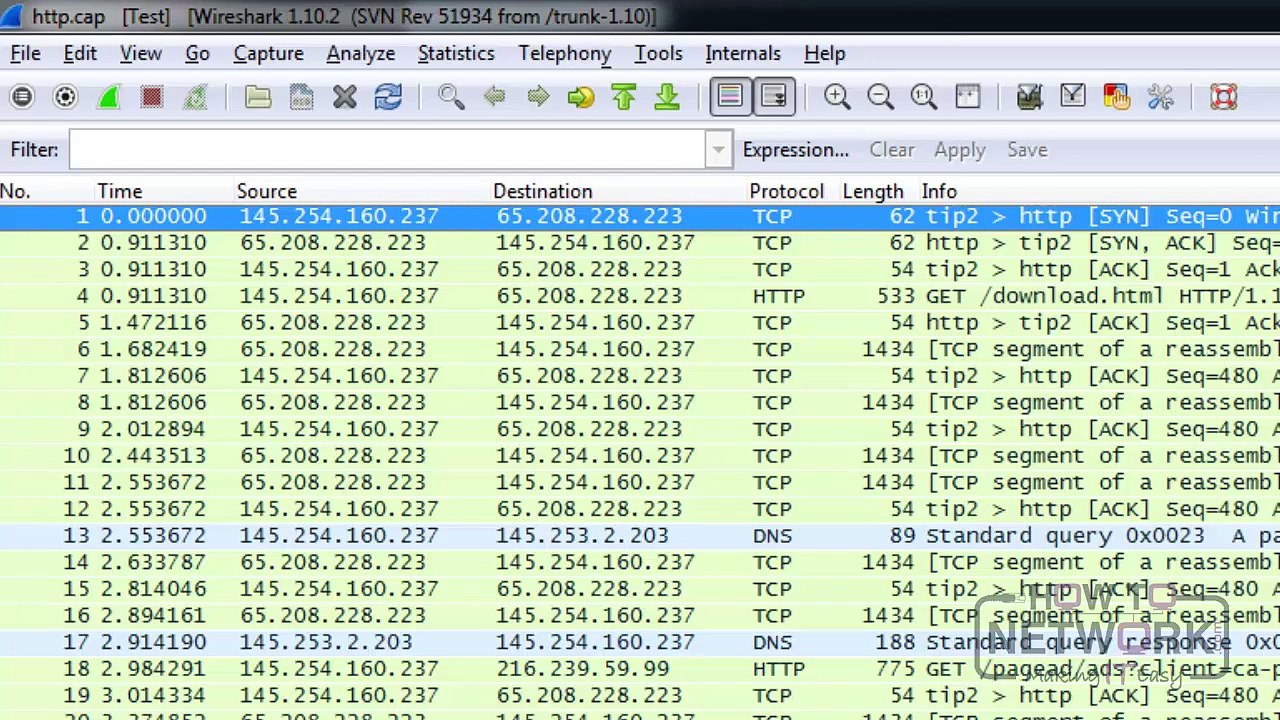Restart the current capture icon
Viewport: 1280px width, 720px height.
click(x=195, y=97)
